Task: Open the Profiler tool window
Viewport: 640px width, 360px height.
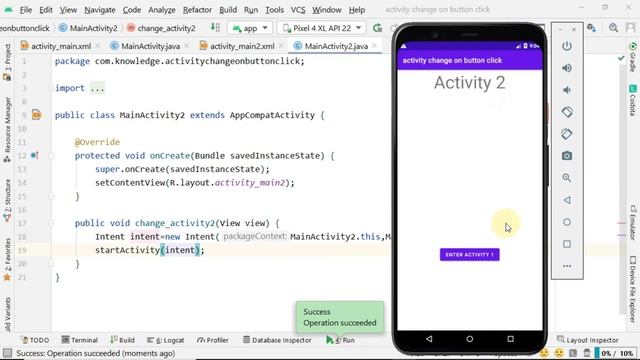Action: [213, 340]
